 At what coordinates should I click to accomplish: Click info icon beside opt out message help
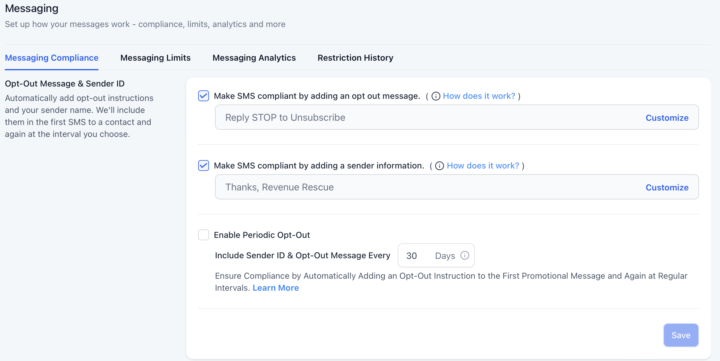tap(436, 96)
